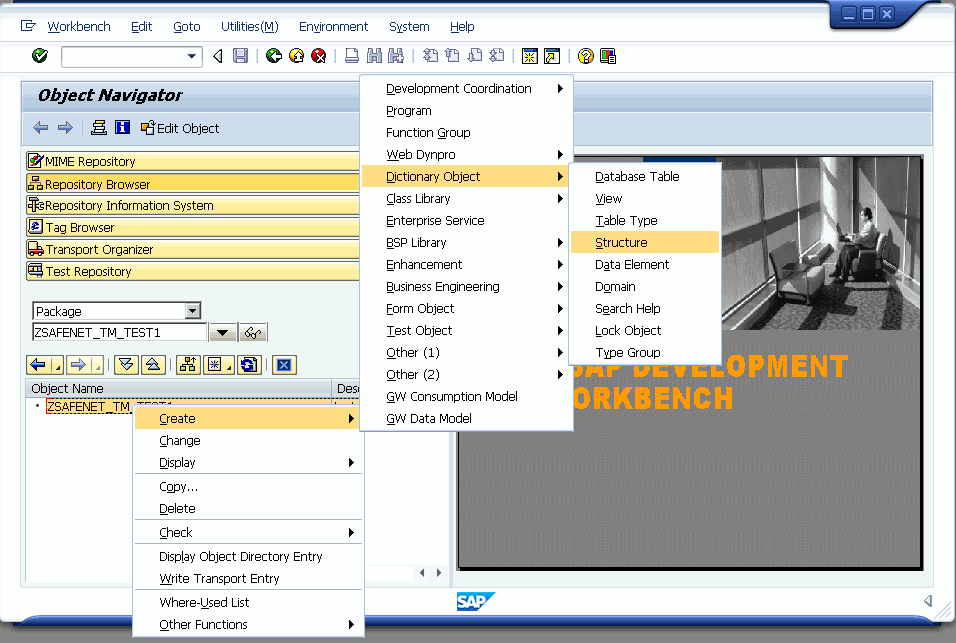Click the Collapse All Nodes icon
This screenshot has width=956, height=643.
click(x=153, y=364)
